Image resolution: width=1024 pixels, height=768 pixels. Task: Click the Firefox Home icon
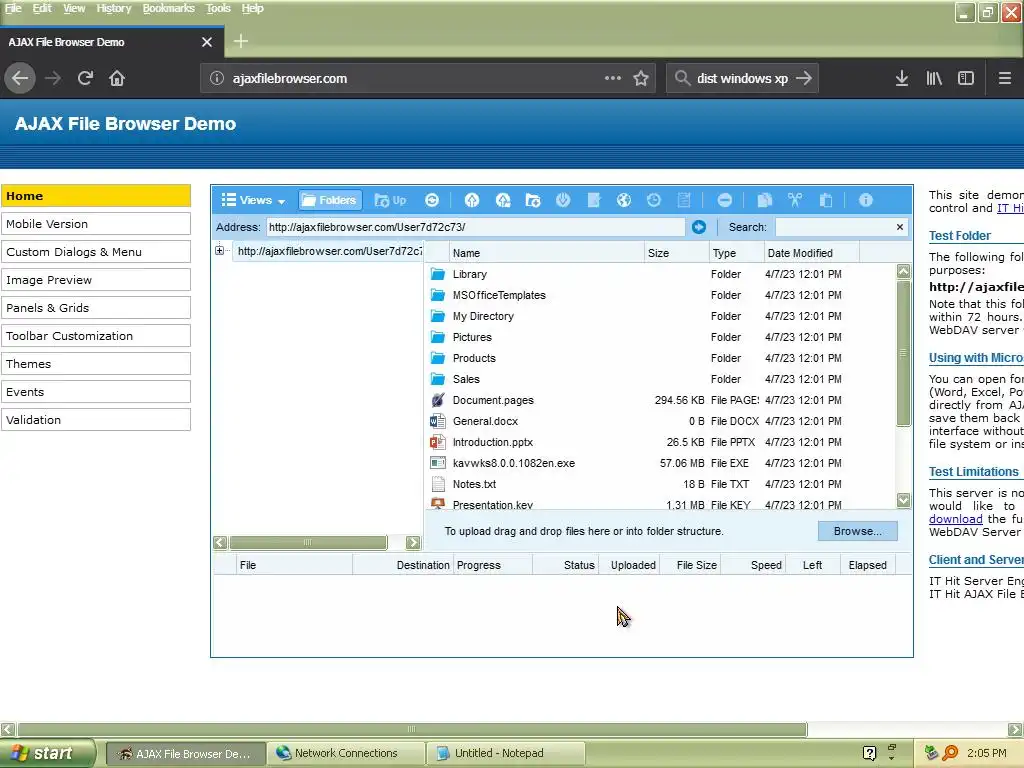click(x=117, y=78)
